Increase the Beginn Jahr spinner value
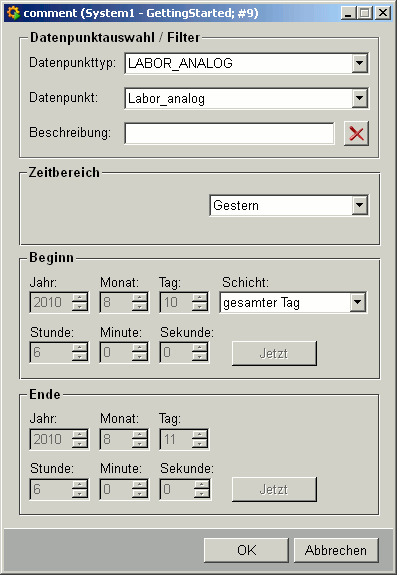Viewport: 397px width, 575px height. tap(80, 298)
